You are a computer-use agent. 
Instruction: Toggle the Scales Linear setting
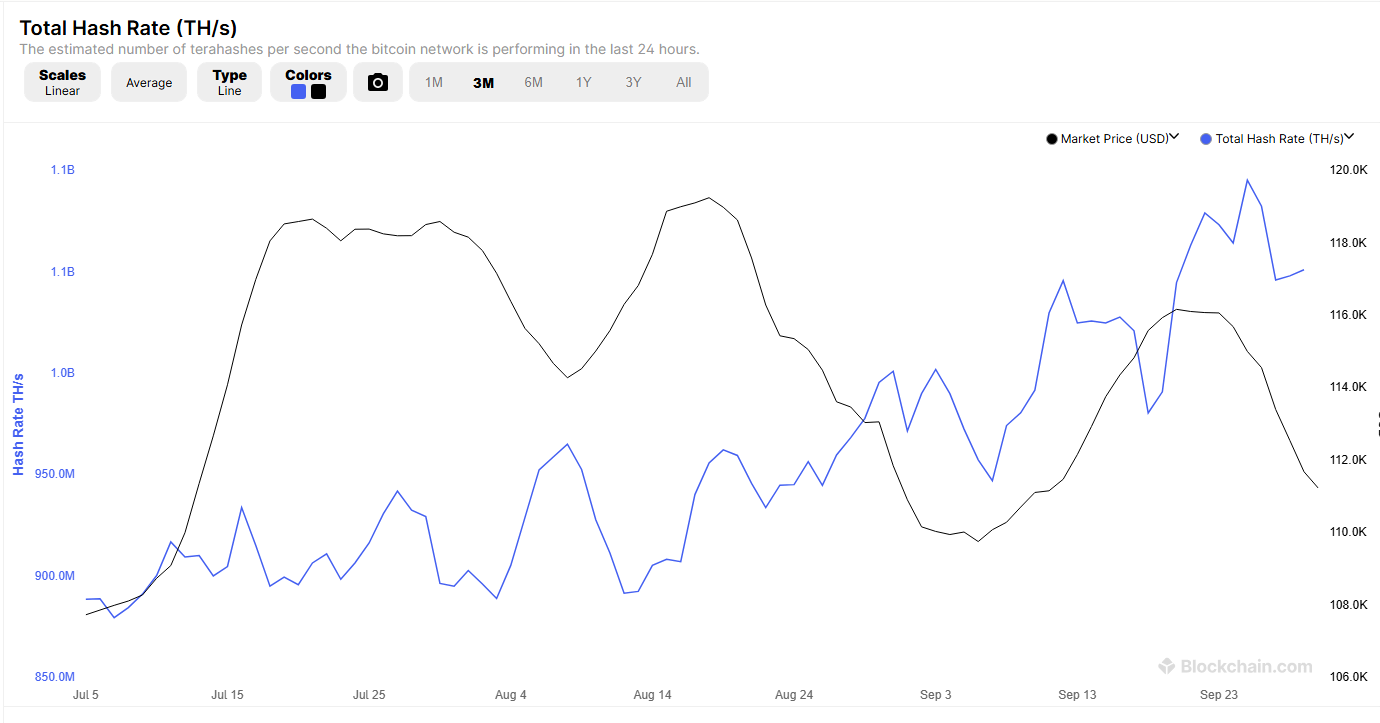point(62,82)
